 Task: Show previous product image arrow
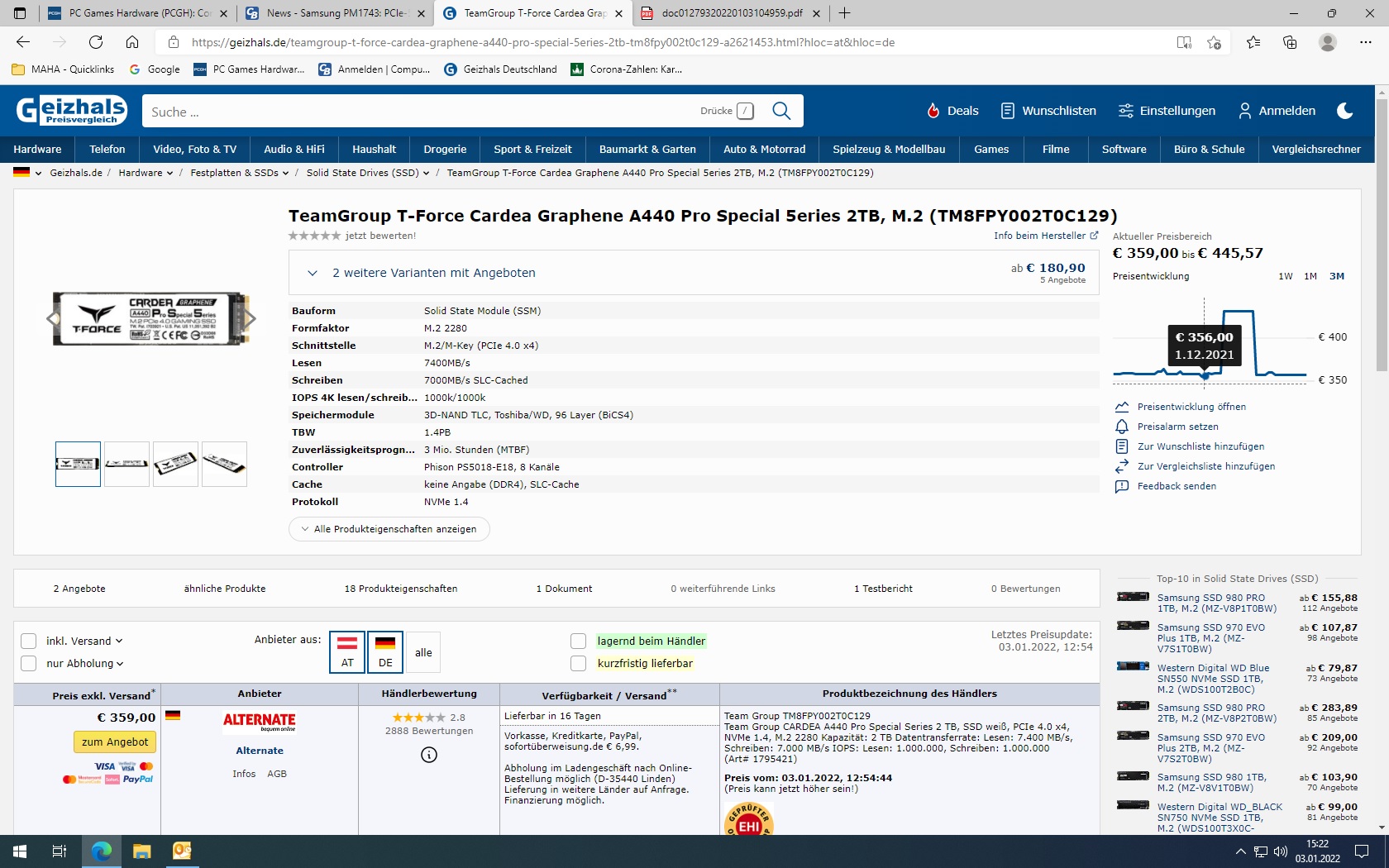[x=53, y=318]
